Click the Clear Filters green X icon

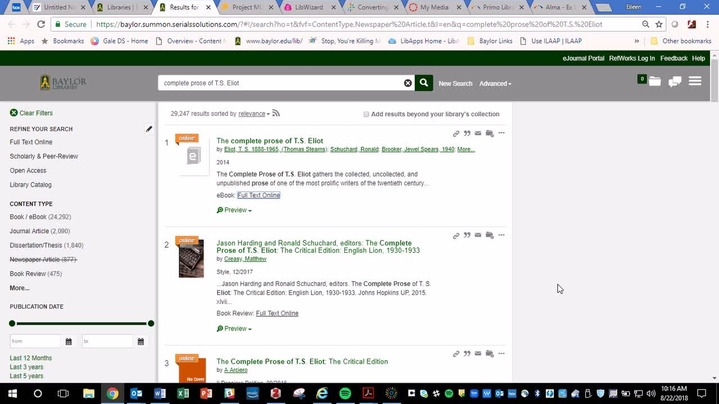(14, 113)
